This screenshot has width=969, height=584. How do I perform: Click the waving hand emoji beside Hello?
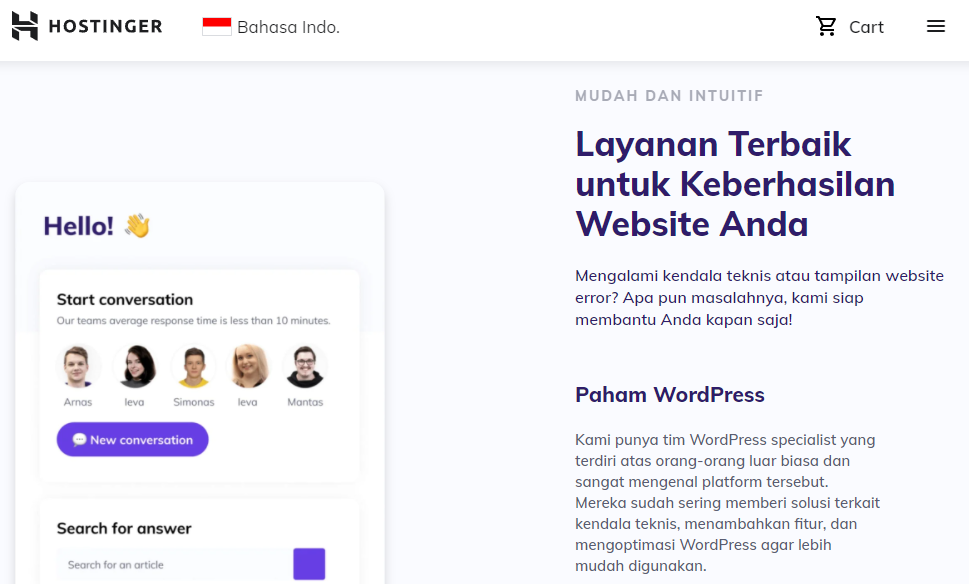[137, 225]
